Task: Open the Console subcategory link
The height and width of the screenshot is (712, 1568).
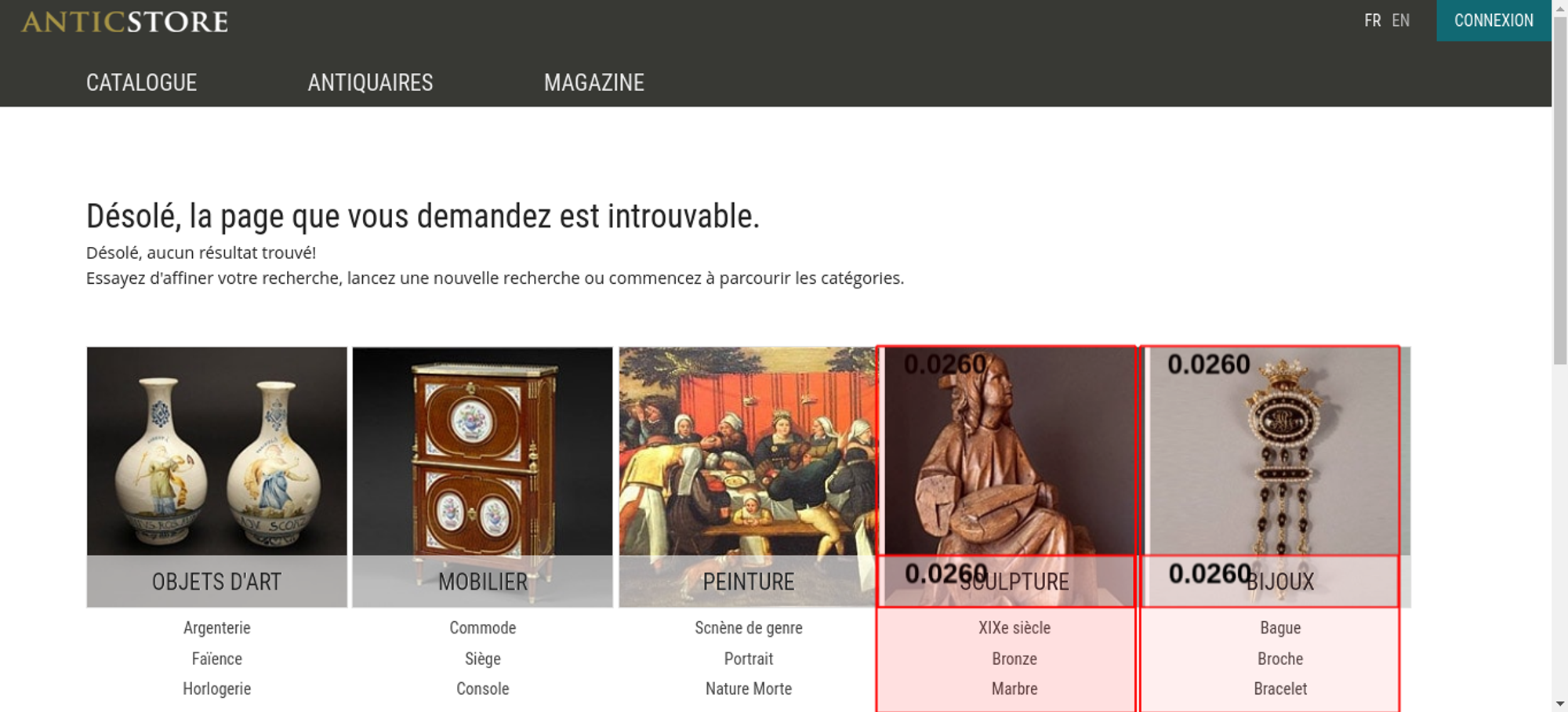Action: pos(483,688)
